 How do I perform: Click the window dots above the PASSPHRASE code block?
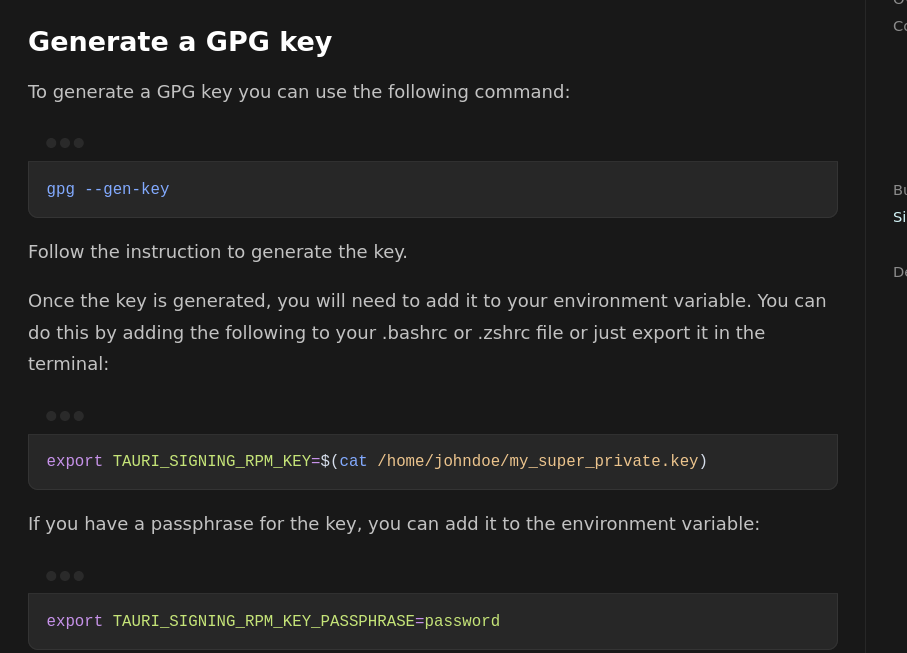pyautogui.click(x=65, y=576)
